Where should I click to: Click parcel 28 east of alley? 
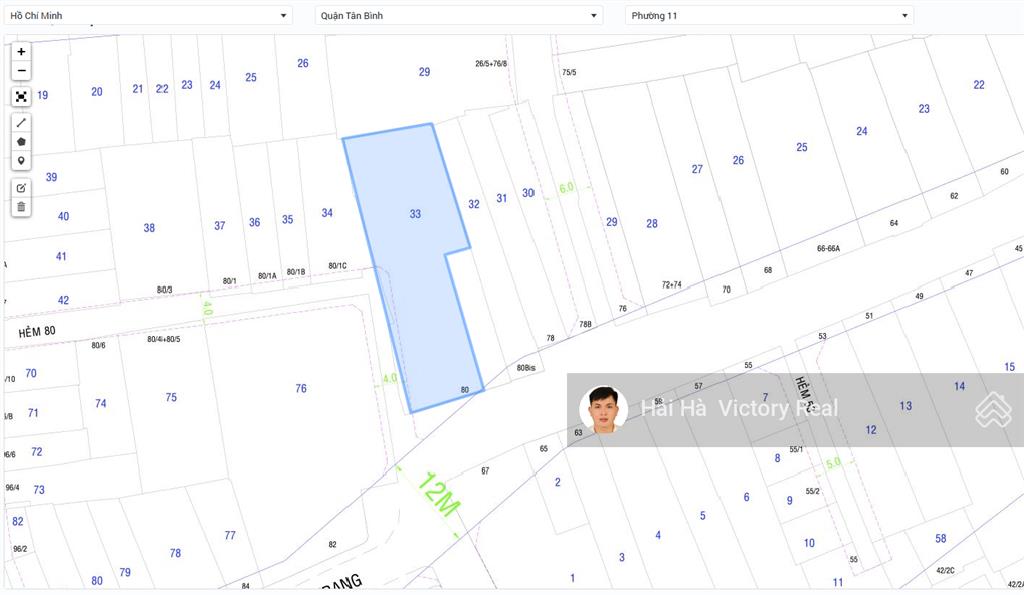(652, 223)
